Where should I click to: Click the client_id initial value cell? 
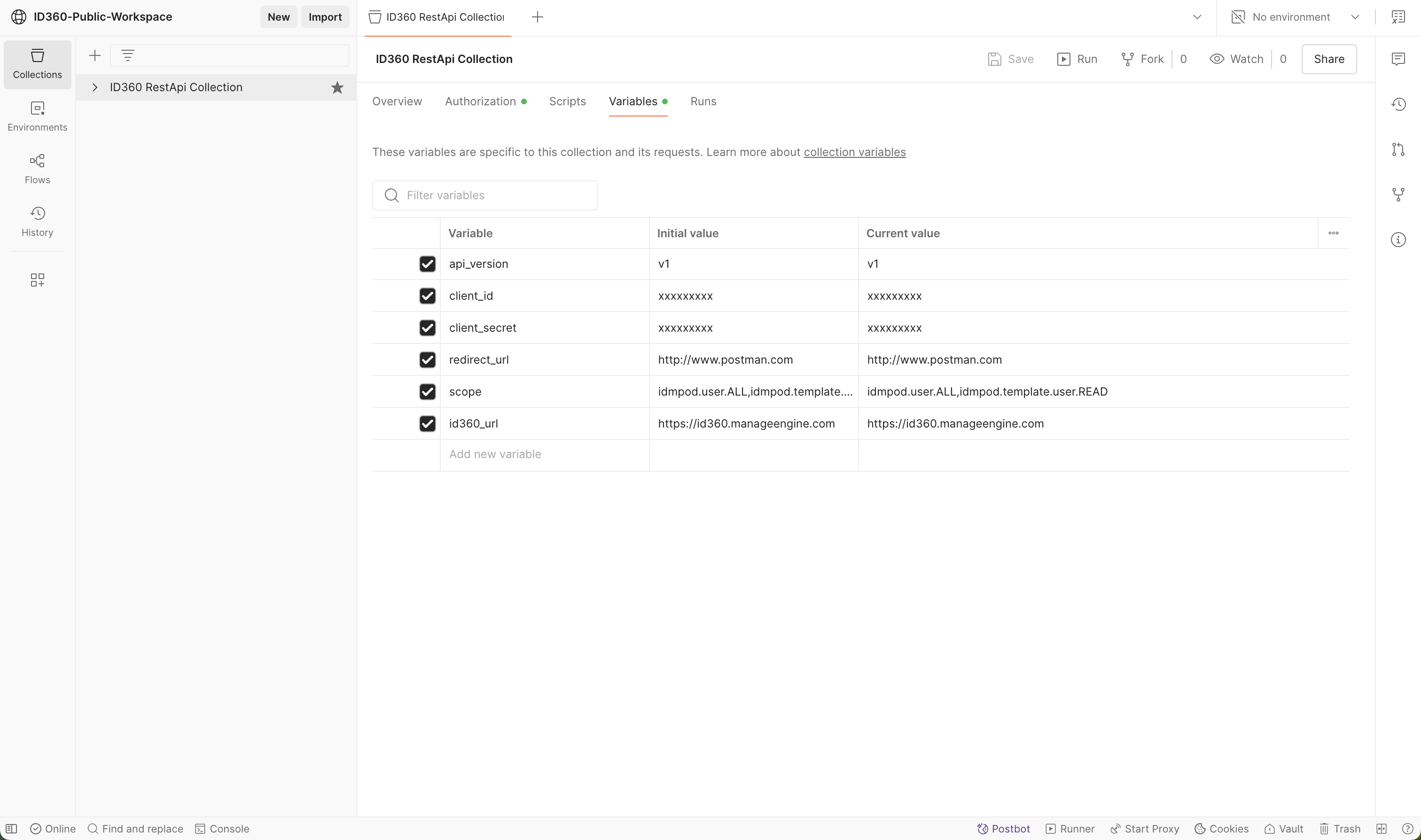click(x=754, y=296)
